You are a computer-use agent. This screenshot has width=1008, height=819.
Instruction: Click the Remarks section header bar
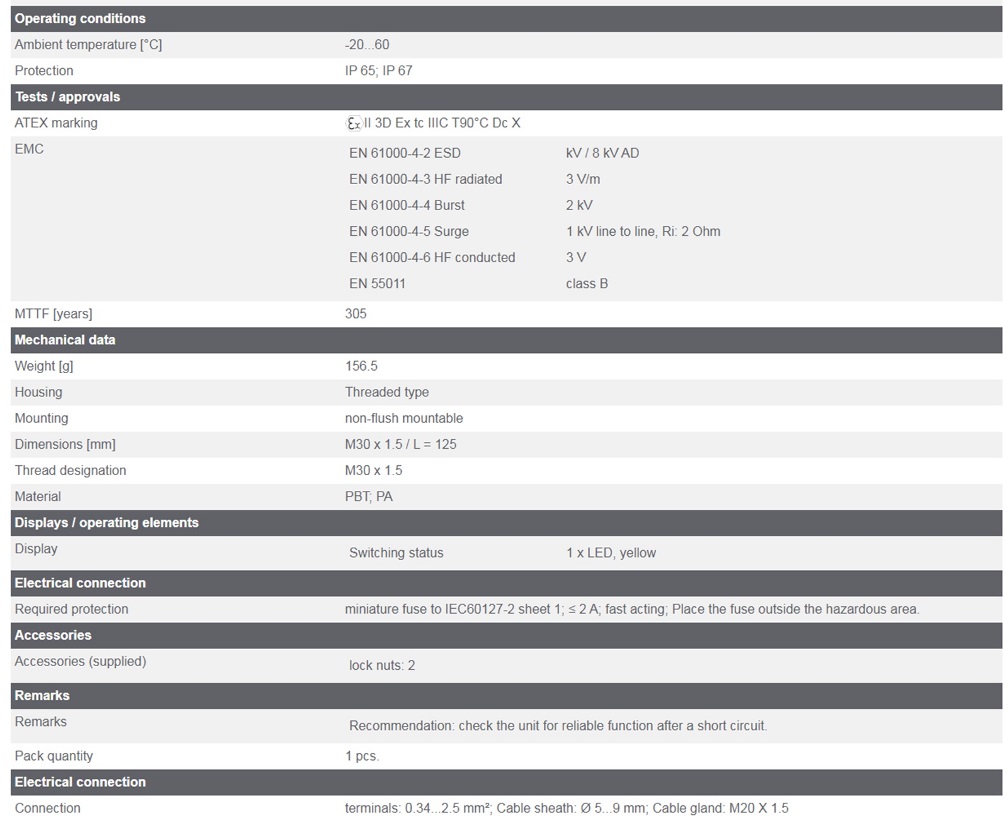point(41,695)
